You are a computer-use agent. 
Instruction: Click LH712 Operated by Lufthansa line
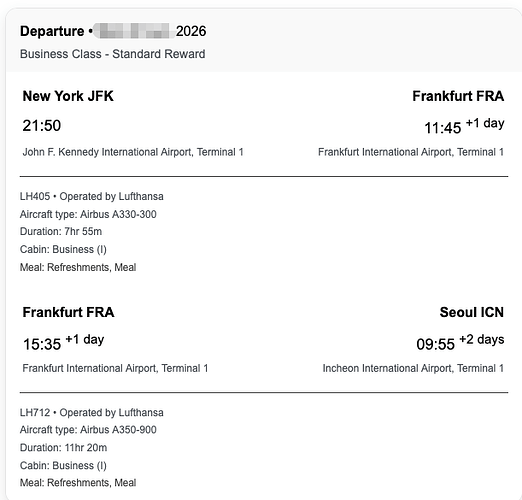click(92, 413)
